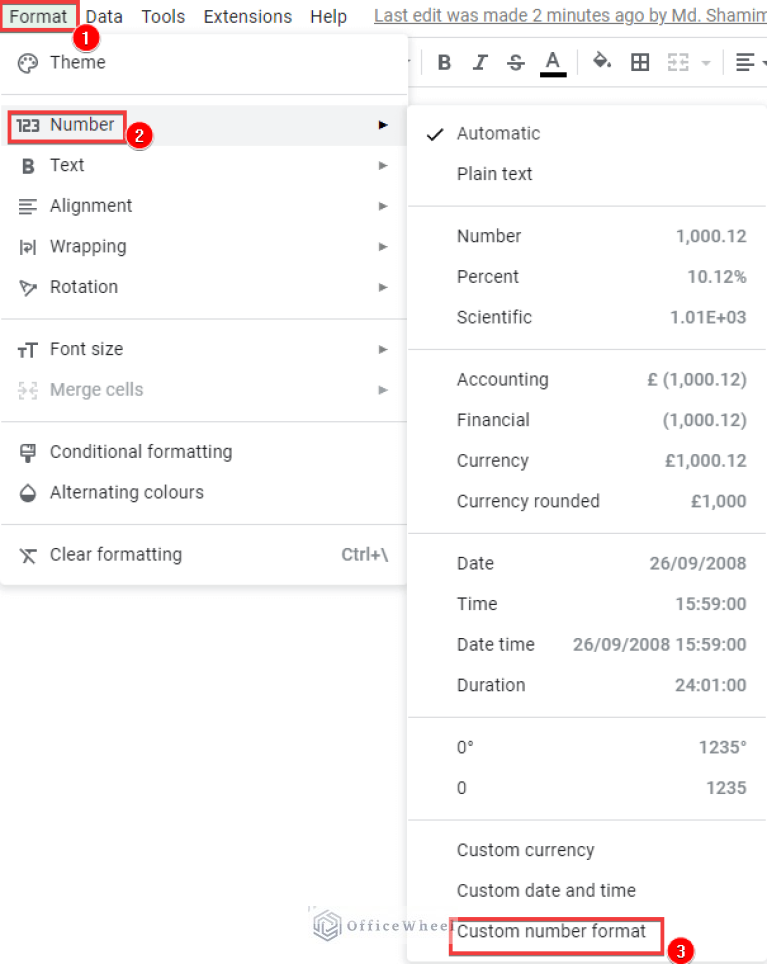Toggle italic formatting
The image size is (767, 964).
(x=479, y=62)
